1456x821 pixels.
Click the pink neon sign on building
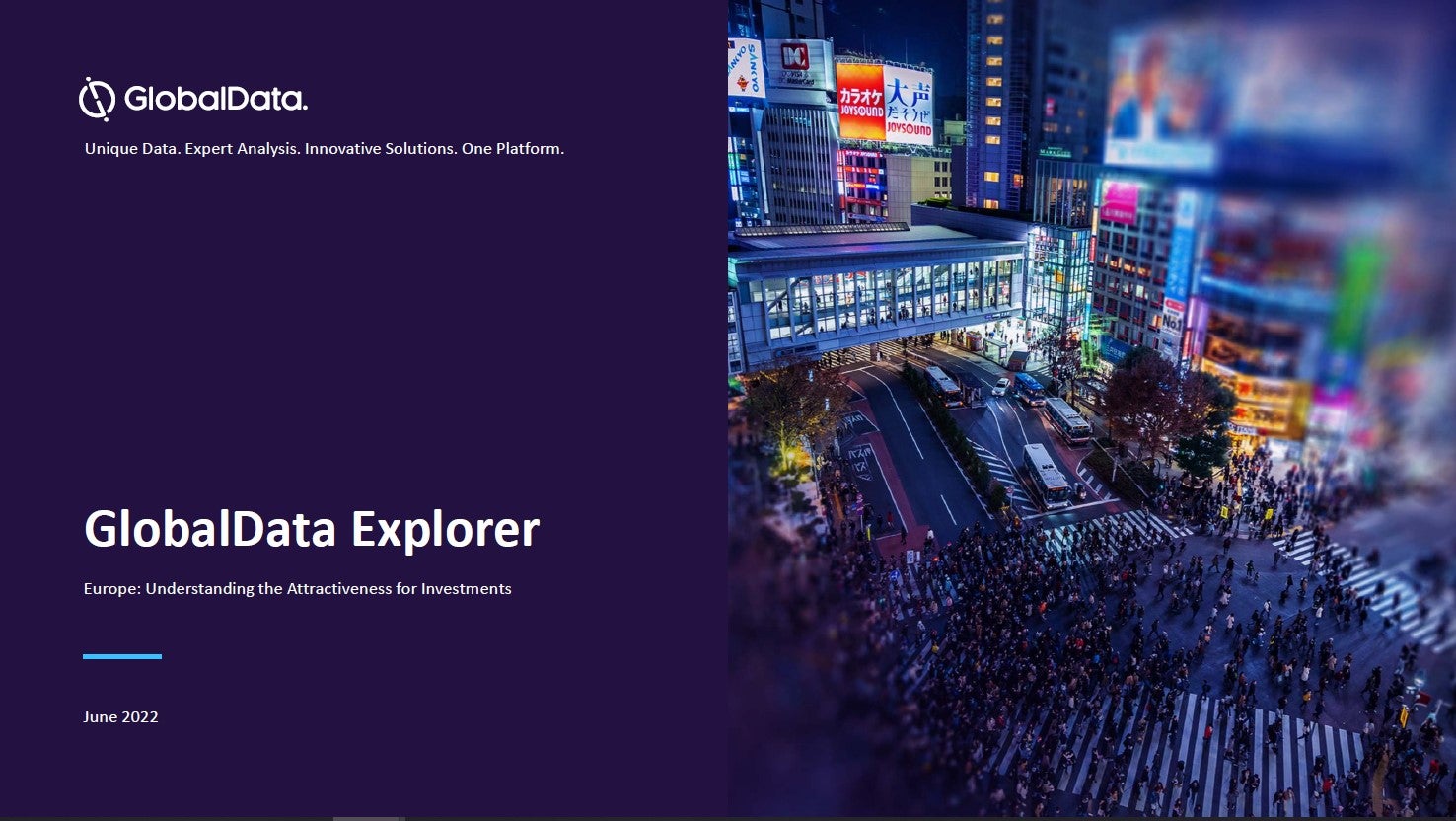tap(1120, 203)
